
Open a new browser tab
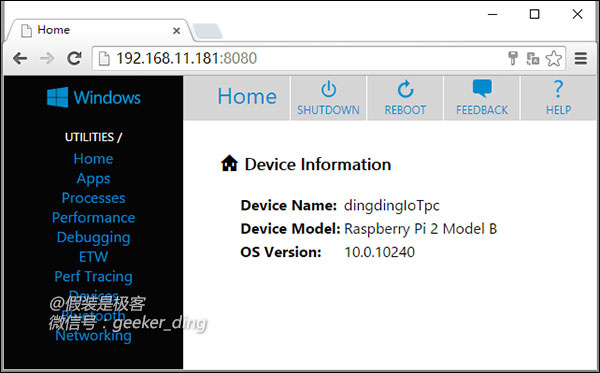point(207,31)
